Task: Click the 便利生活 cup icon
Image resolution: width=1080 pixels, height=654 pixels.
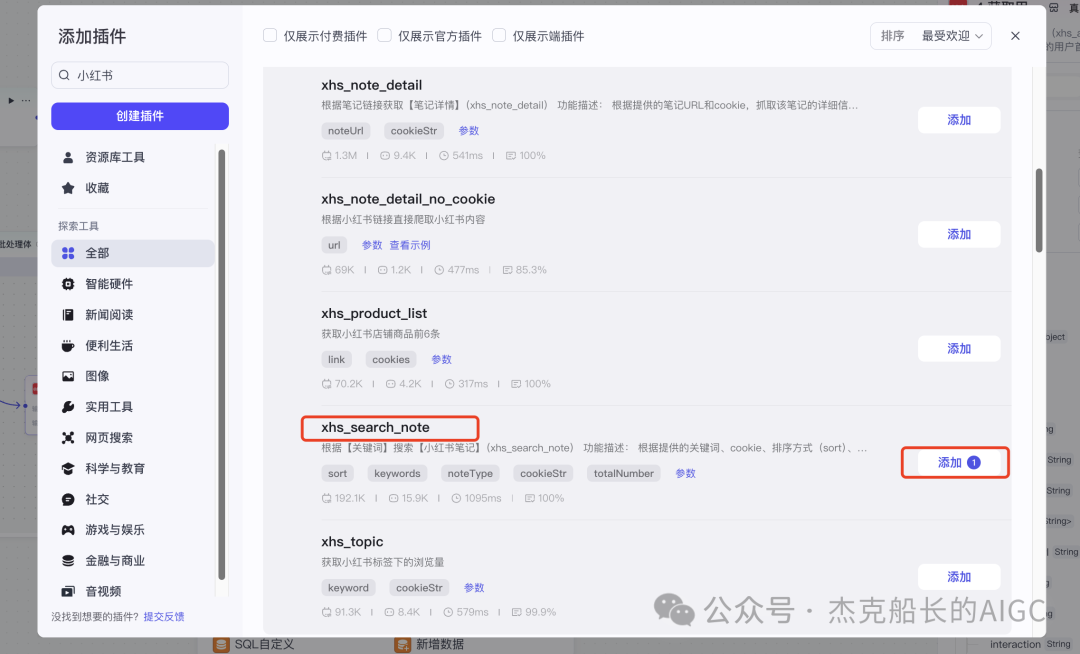Action: (x=68, y=346)
